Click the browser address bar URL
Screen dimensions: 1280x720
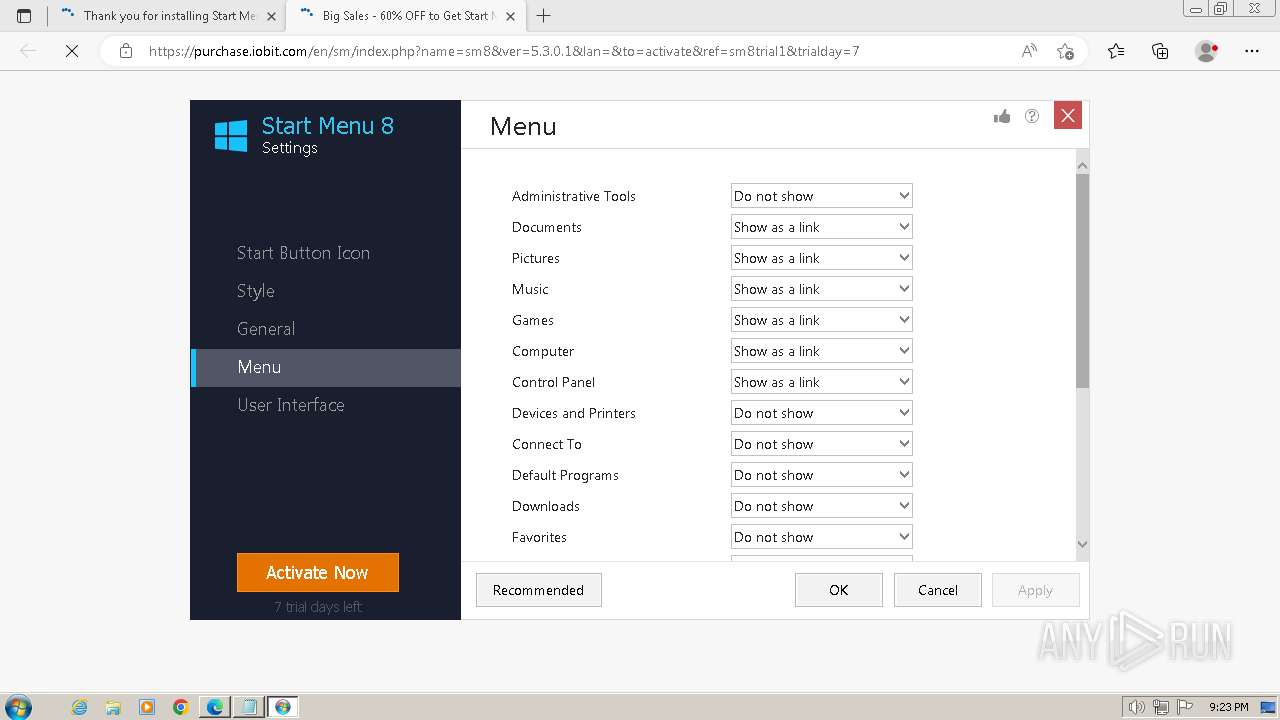[x=504, y=51]
